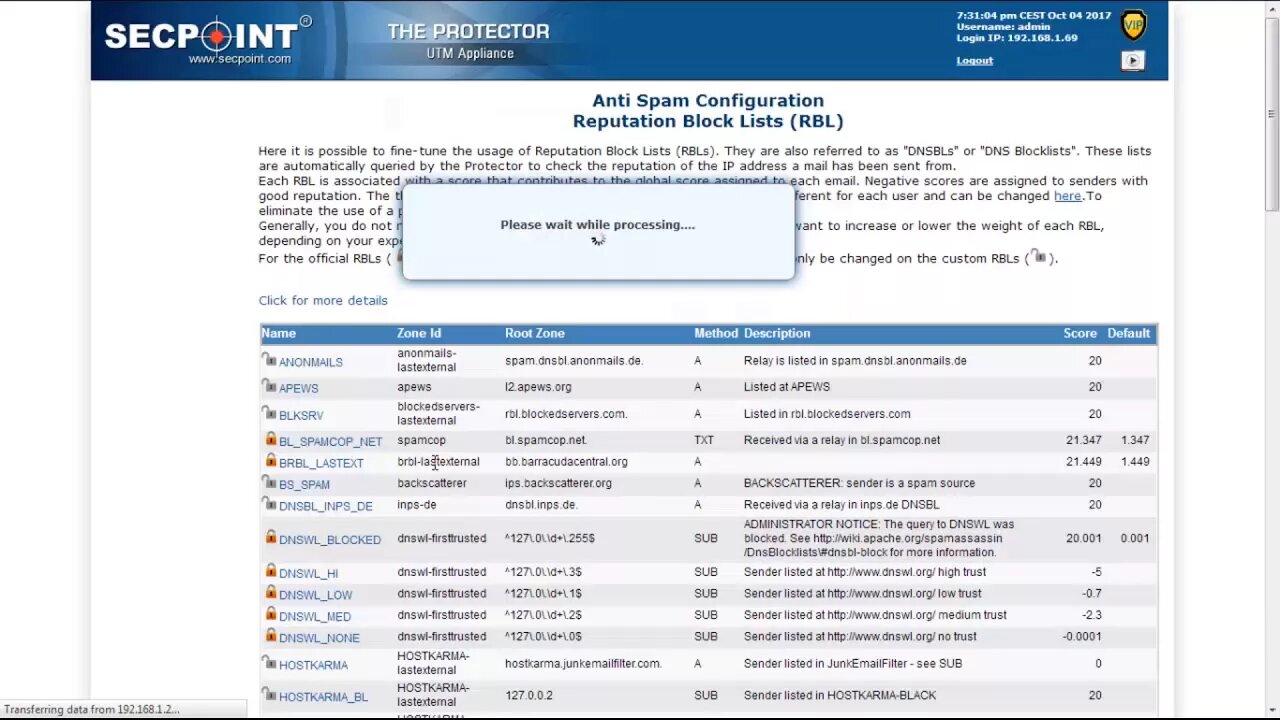Image resolution: width=1280 pixels, height=720 pixels.
Task: Click score value -0.0001
Action: [1082, 636]
